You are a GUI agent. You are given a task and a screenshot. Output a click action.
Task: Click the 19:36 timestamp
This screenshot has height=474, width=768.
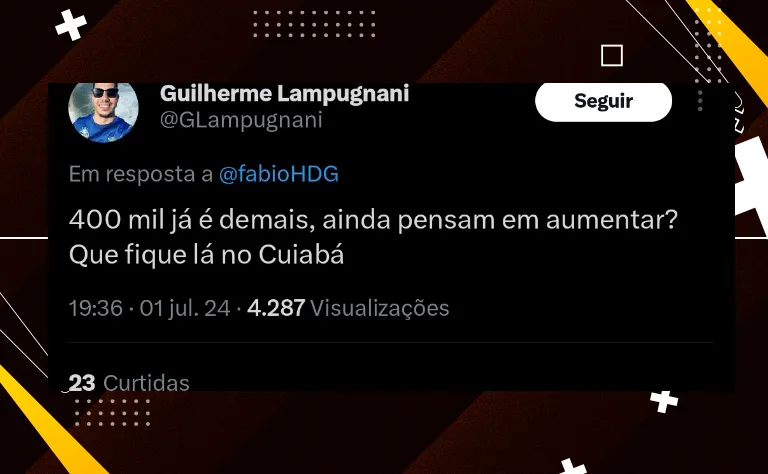coord(96,308)
